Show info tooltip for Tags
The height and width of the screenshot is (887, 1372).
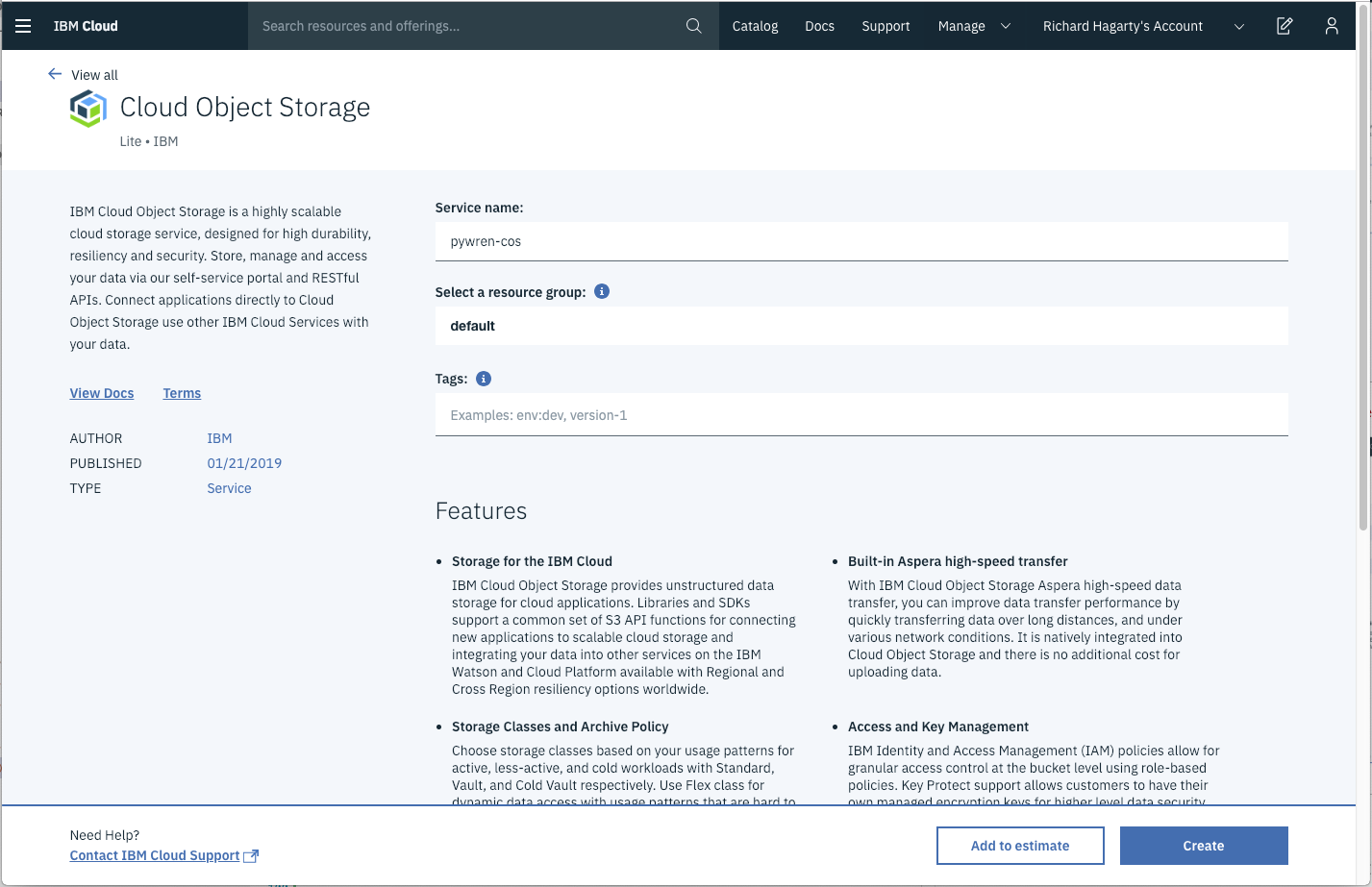click(484, 379)
